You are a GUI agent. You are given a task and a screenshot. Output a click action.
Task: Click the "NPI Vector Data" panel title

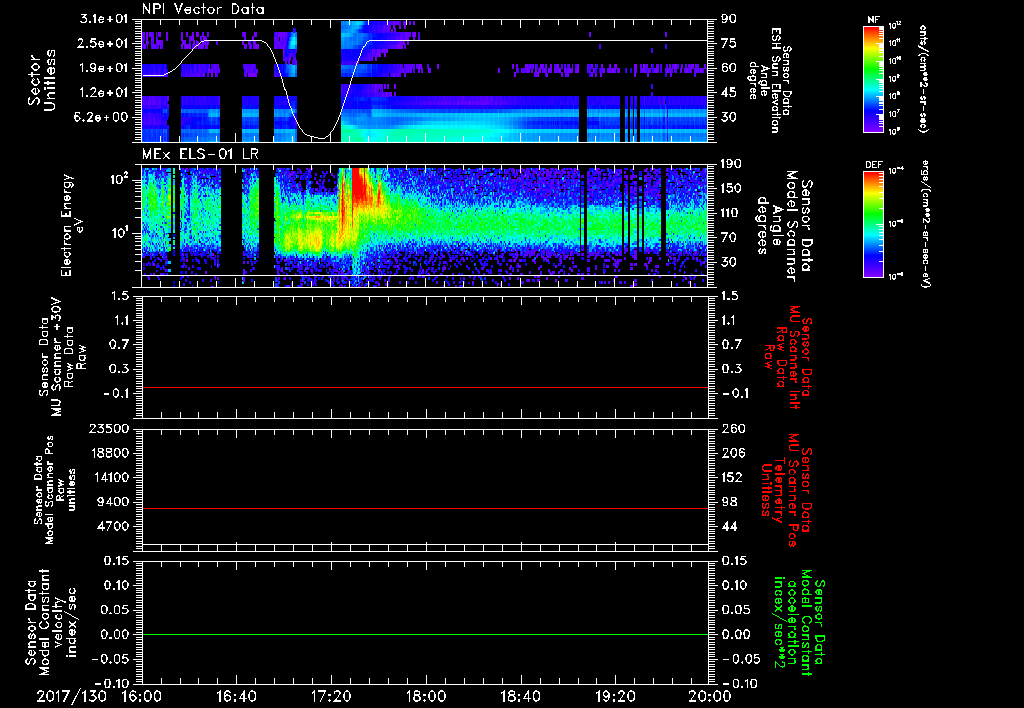pyautogui.click(x=203, y=9)
